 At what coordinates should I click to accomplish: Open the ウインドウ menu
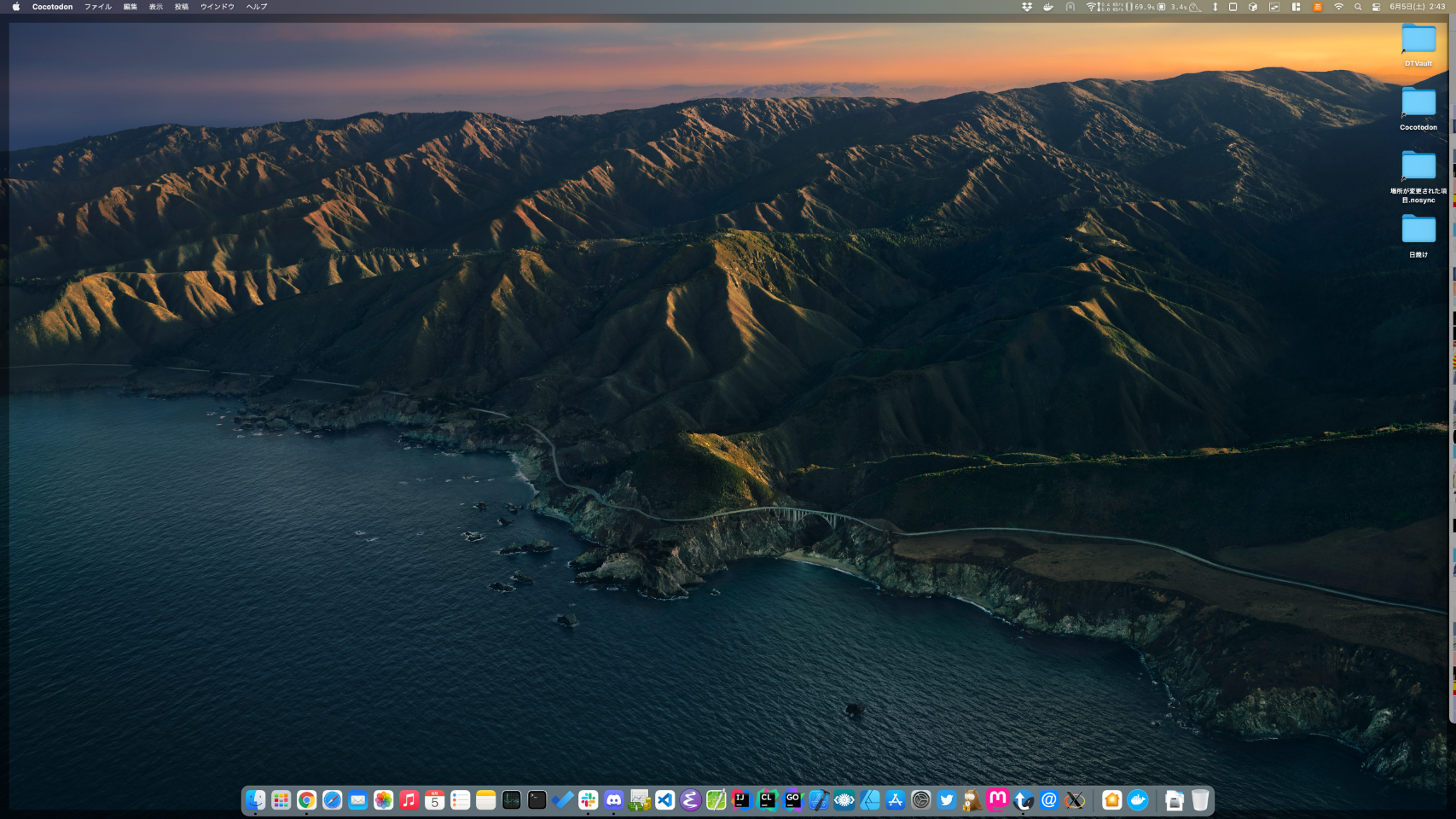pos(217,7)
